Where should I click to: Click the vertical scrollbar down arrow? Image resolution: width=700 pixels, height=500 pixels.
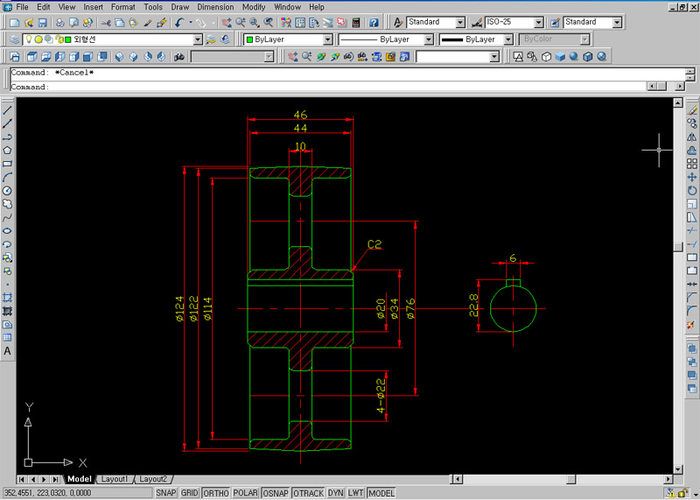pyautogui.click(x=678, y=469)
